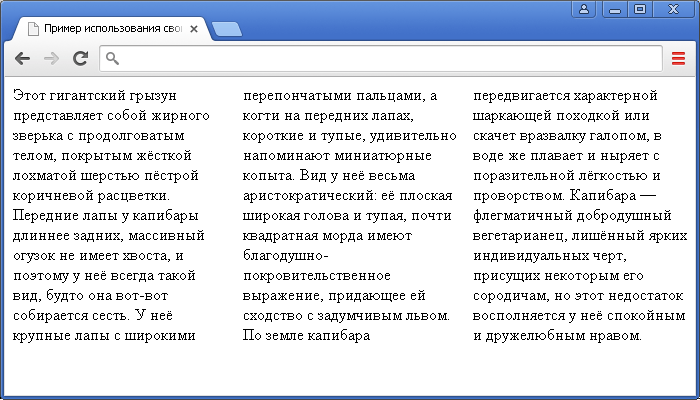Open a new tab with the blank tab button

(227, 29)
